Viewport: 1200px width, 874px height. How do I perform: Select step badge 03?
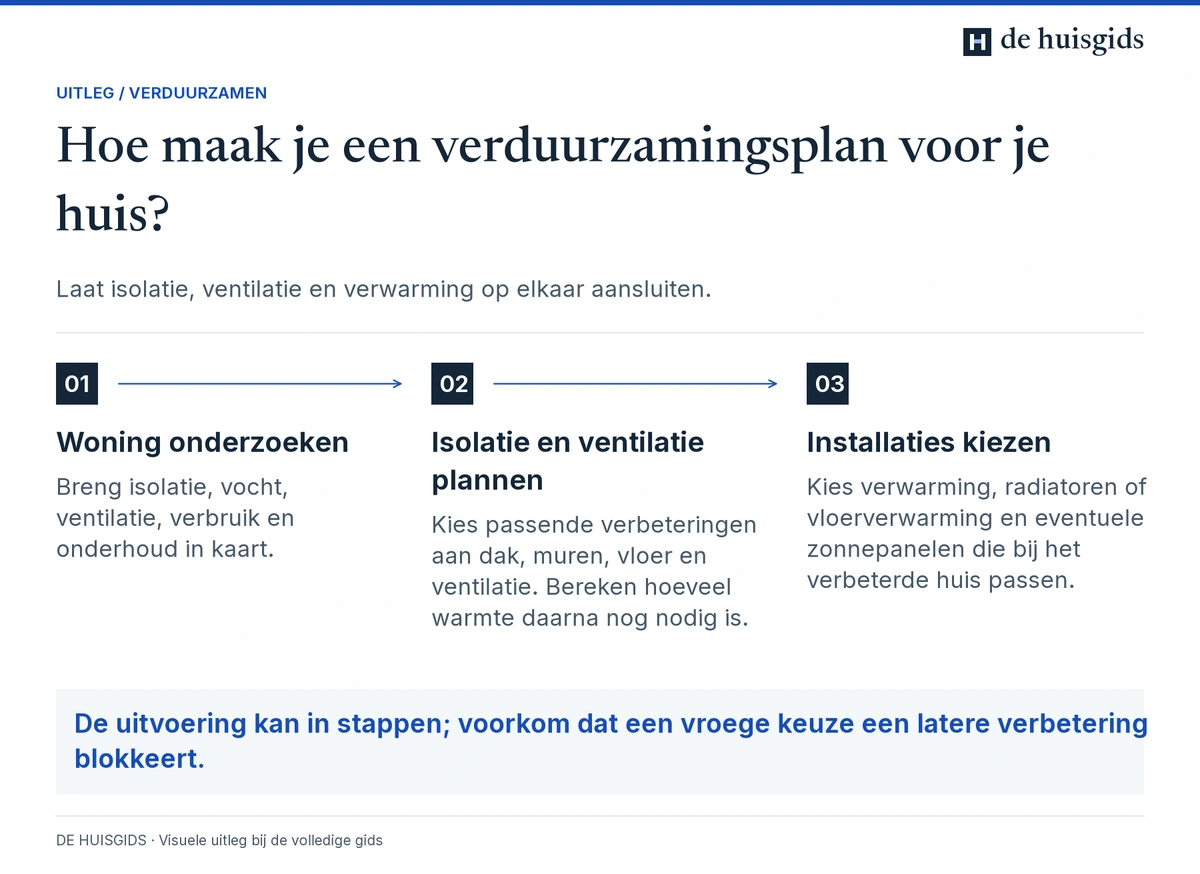pos(828,384)
